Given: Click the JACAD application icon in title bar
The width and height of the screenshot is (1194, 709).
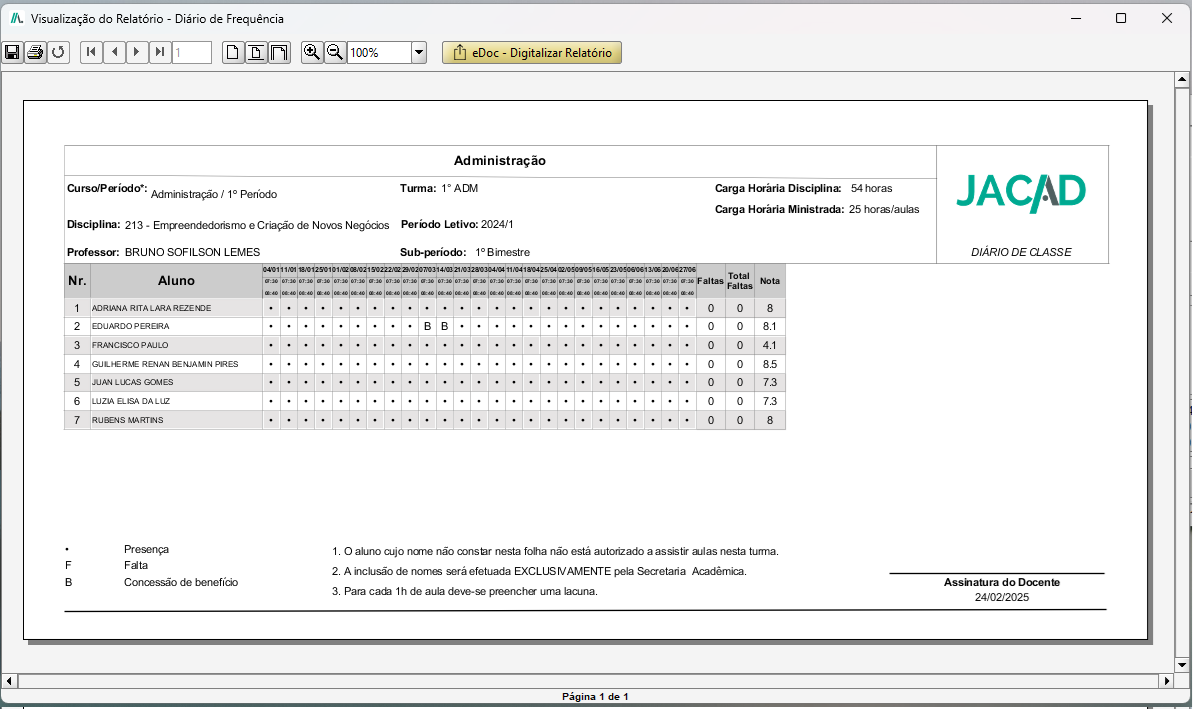Looking at the screenshot, I should pos(16,18).
